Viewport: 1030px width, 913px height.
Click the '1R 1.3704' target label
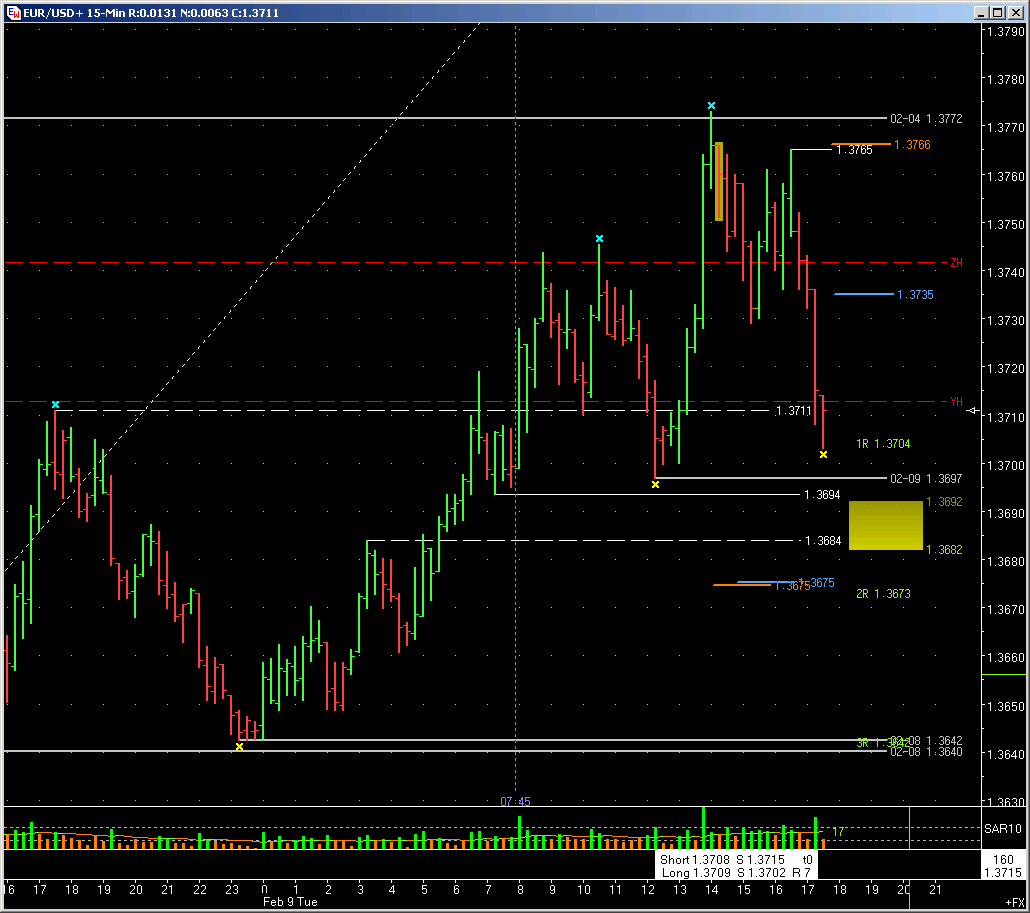pos(883,444)
